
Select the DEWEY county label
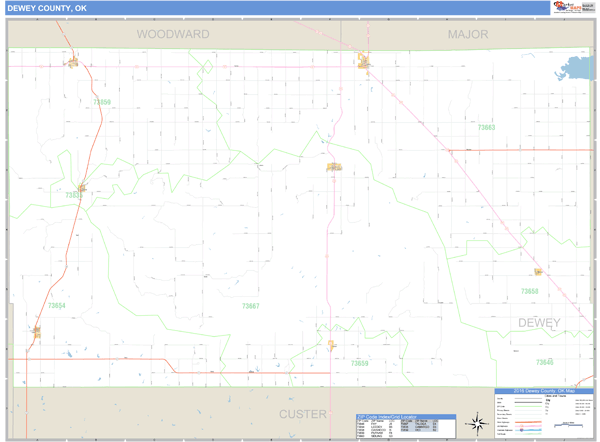pos(539,323)
